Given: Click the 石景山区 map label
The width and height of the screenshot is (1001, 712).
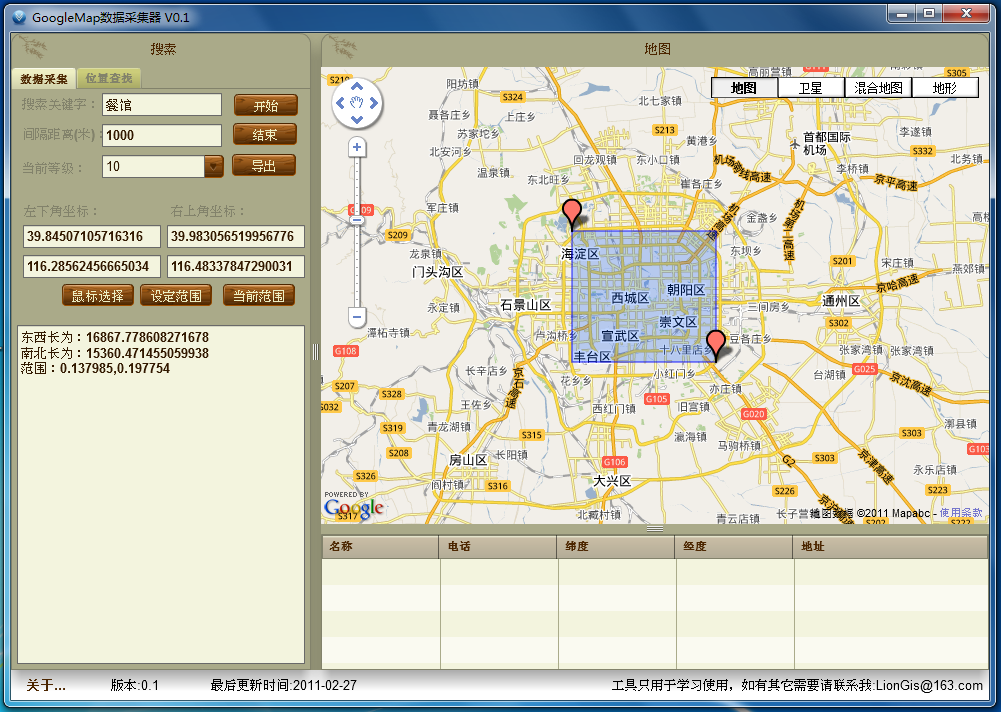Looking at the screenshot, I should [526, 305].
